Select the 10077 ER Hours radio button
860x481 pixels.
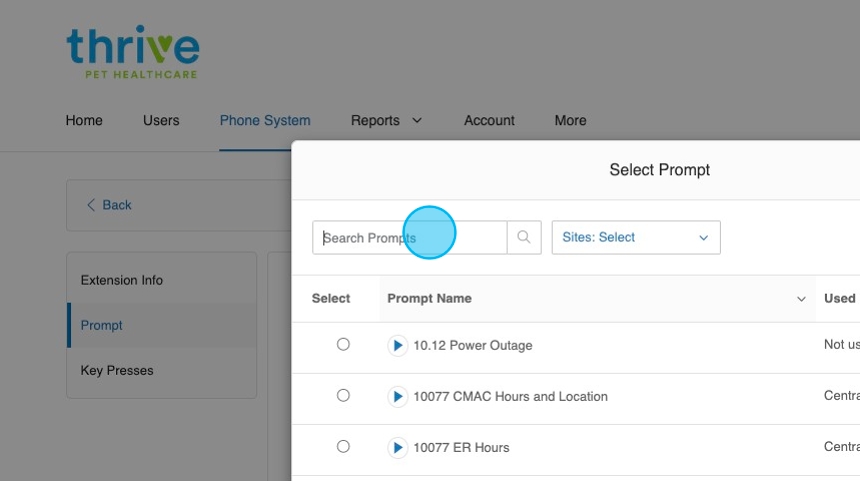pos(343,447)
